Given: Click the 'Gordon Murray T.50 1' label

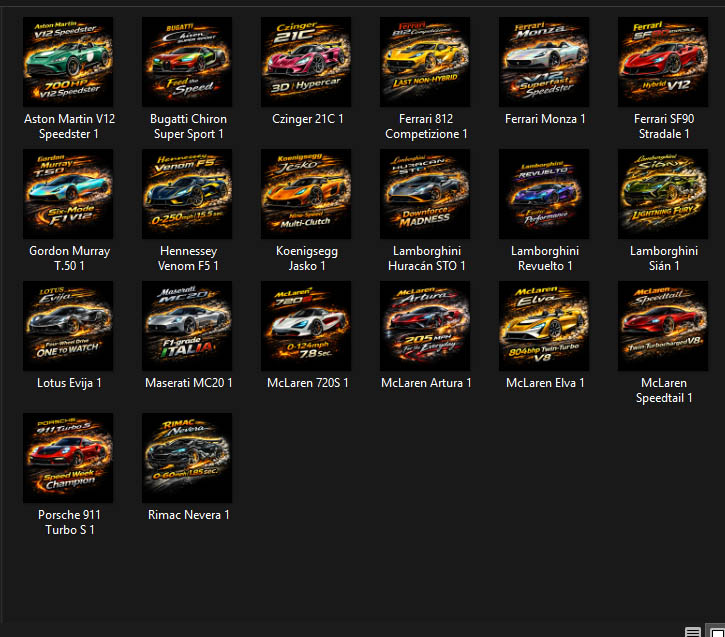Looking at the screenshot, I should pyautogui.click(x=69, y=258).
